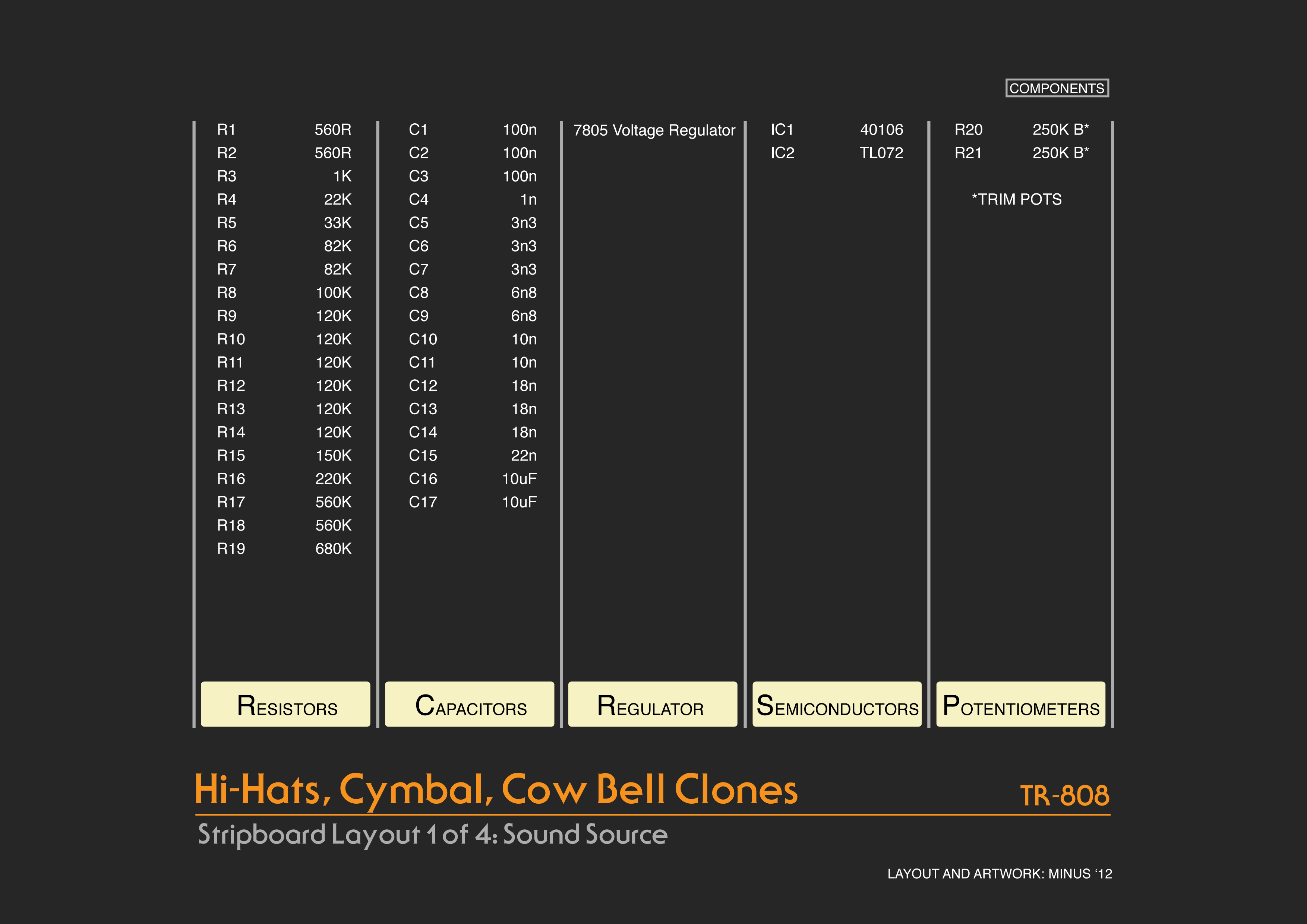The height and width of the screenshot is (924, 1307).
Task: Click the R1 resistor label
Action: pyautogui.click(x=226, y=130)
